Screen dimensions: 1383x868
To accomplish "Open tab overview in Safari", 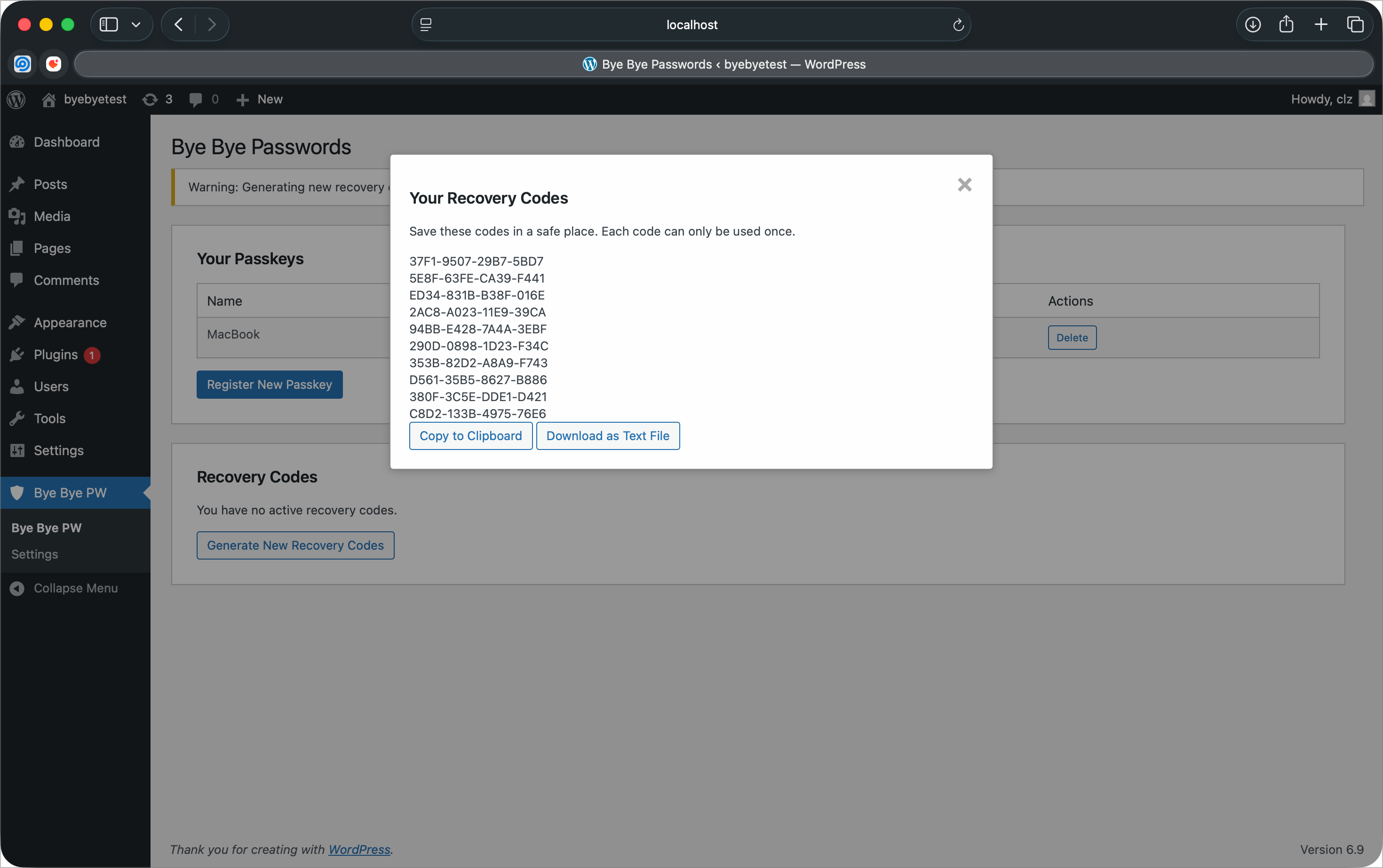I will point(1355,24).
